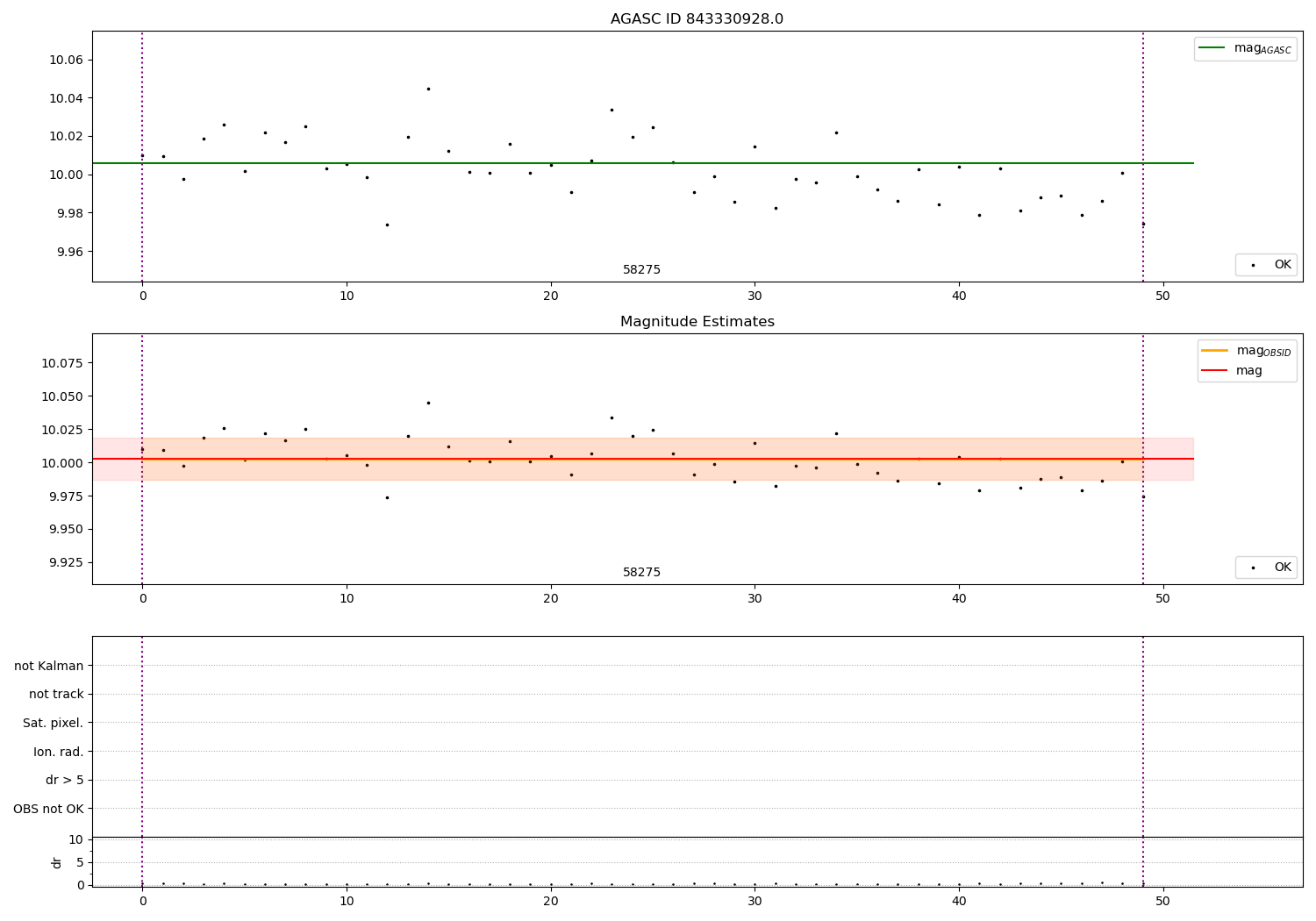Click the '5' tick label on dr axis
1316x921 pixels.
pos(80,862)
